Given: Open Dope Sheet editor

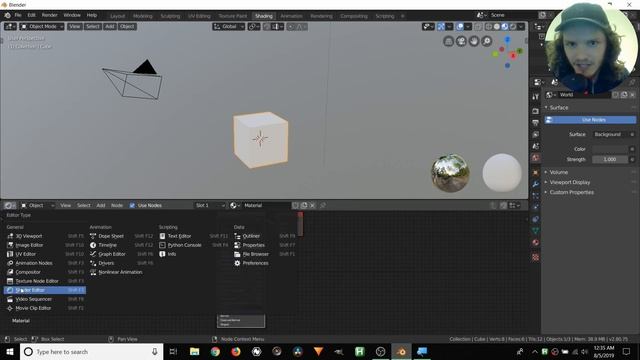Looking at the screenshot, I should click(121, 236).
